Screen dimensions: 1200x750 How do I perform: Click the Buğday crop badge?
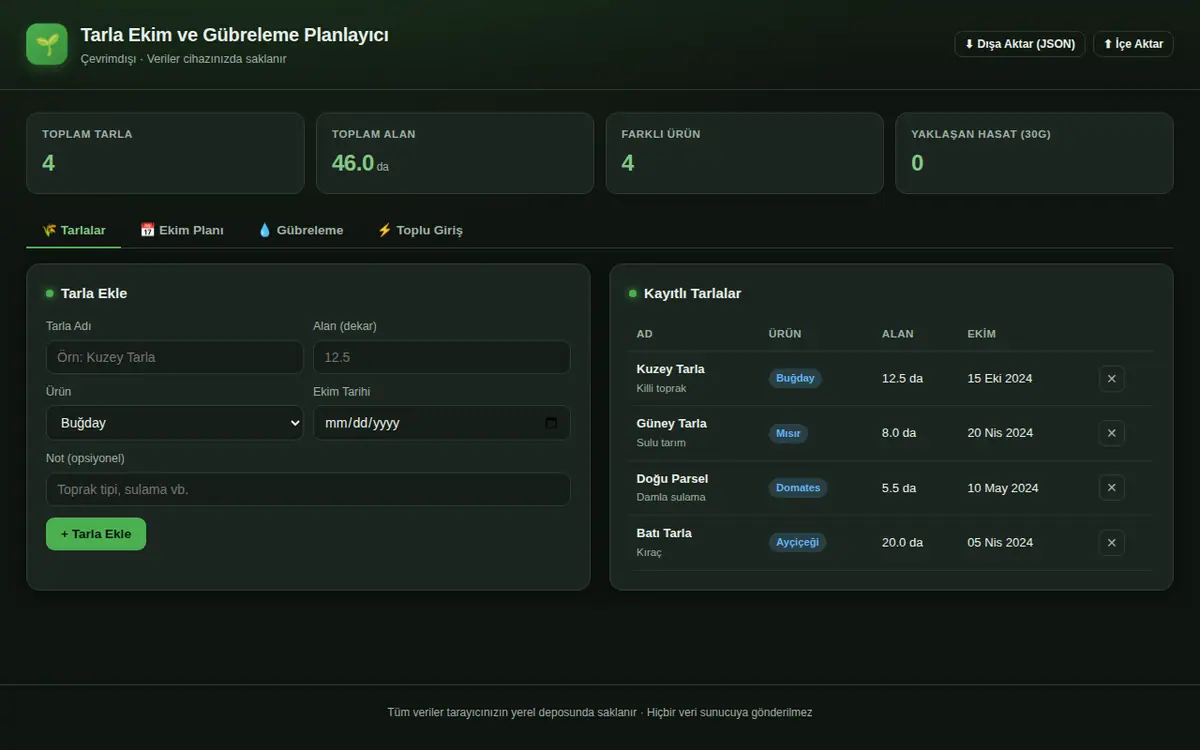796,378
